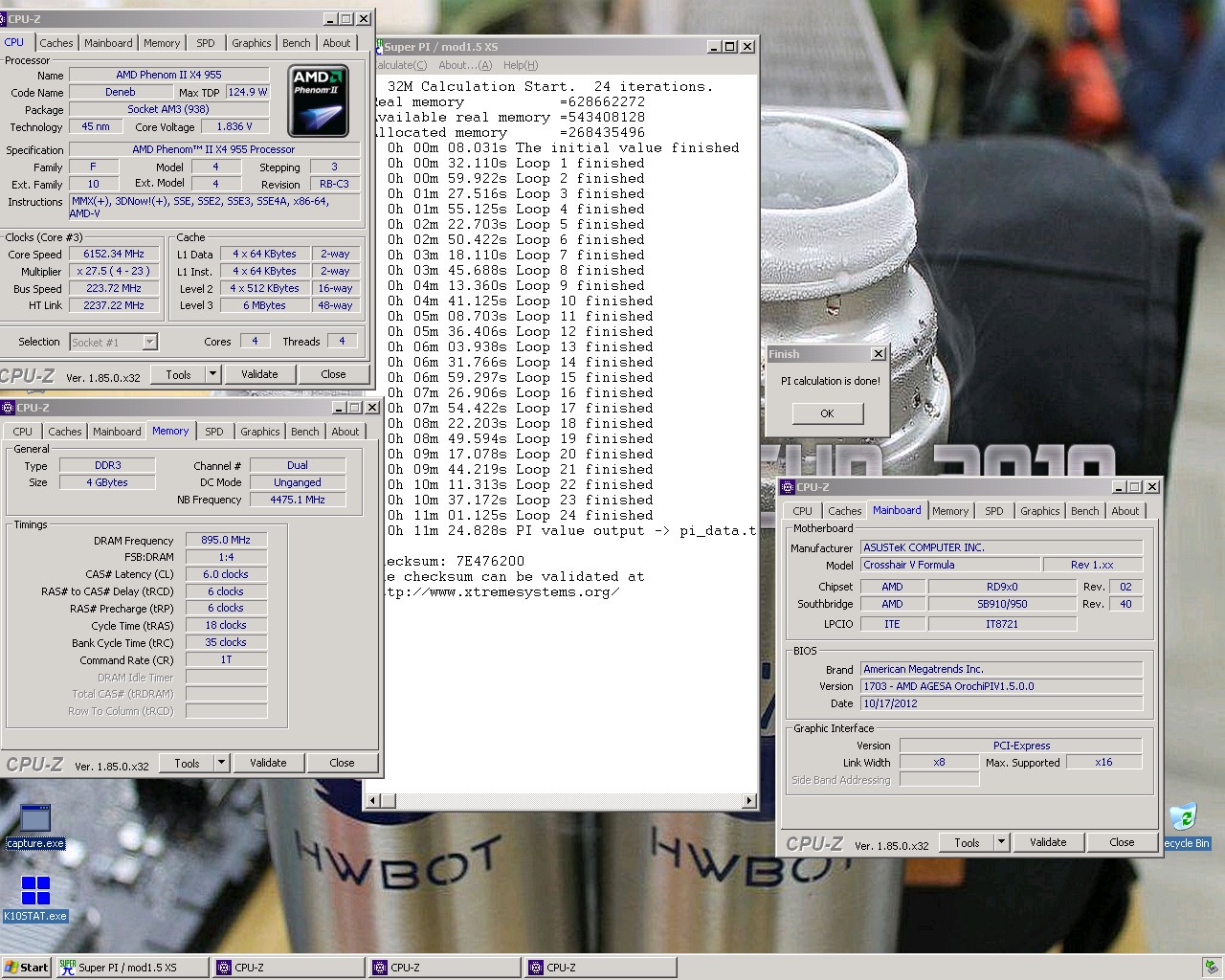Click the first CPU-Z taskbar button

point(288,968)
